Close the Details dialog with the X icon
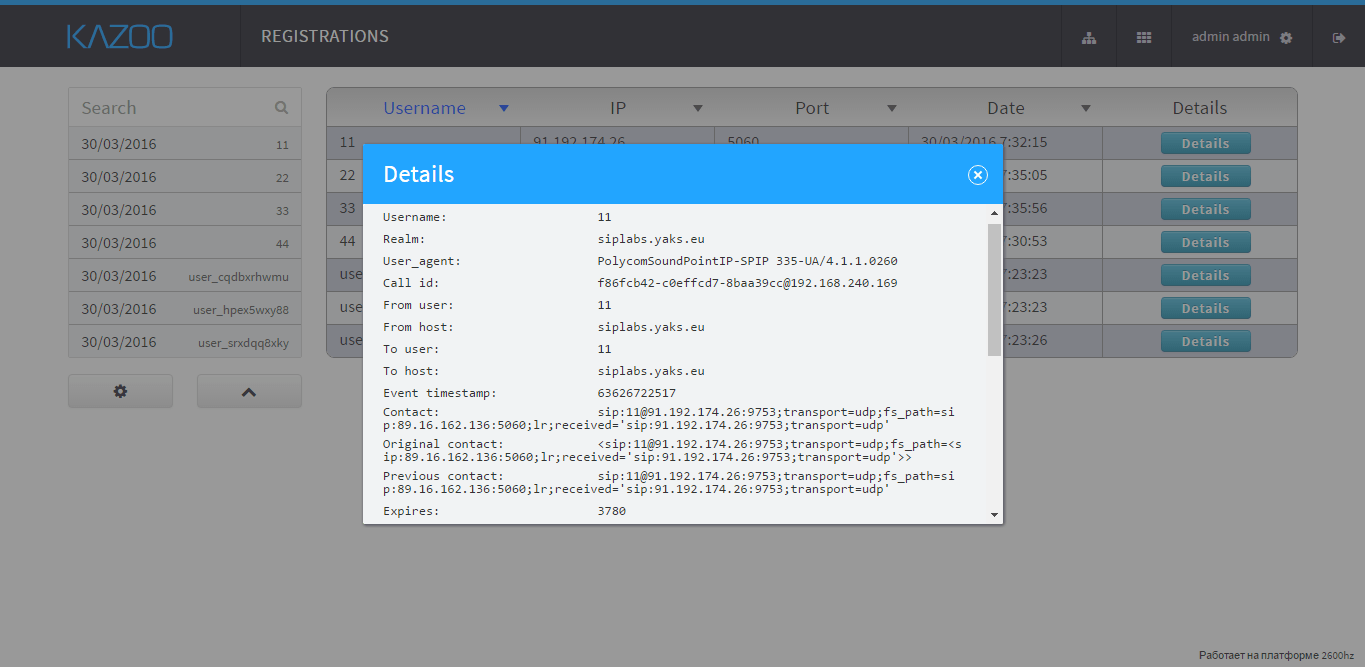 (977, 175)
